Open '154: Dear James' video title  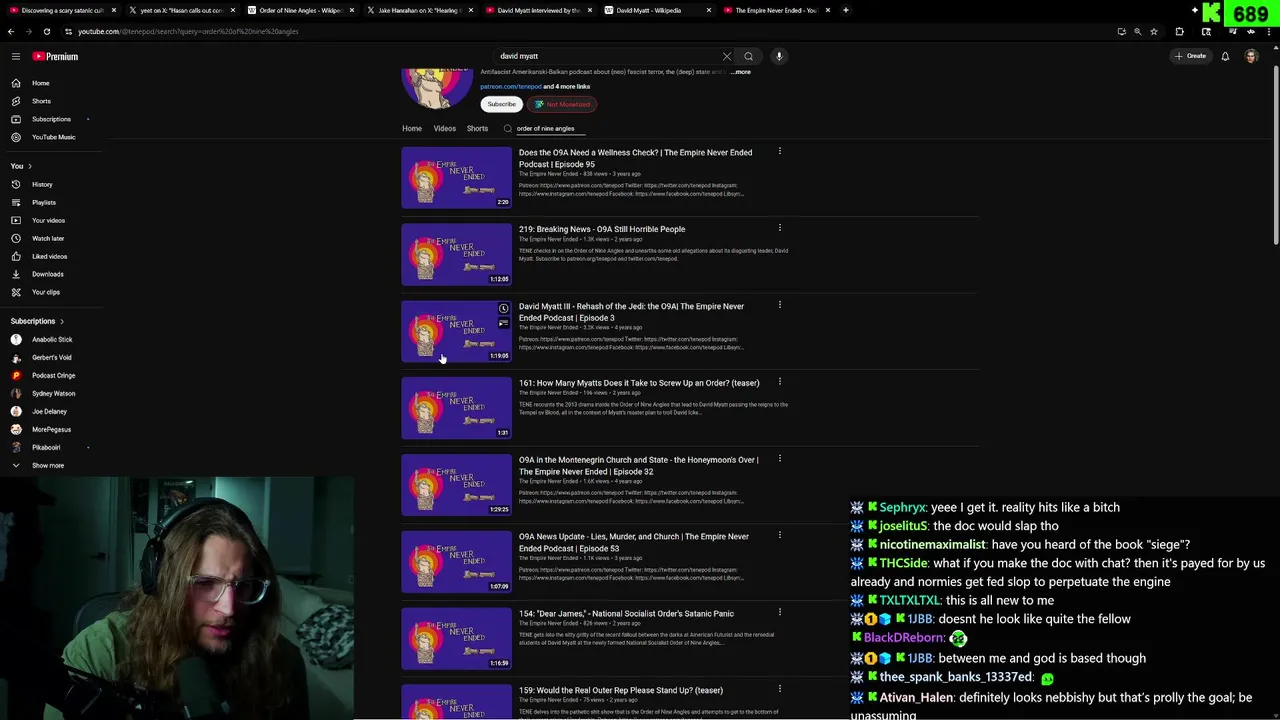[626, 614]
